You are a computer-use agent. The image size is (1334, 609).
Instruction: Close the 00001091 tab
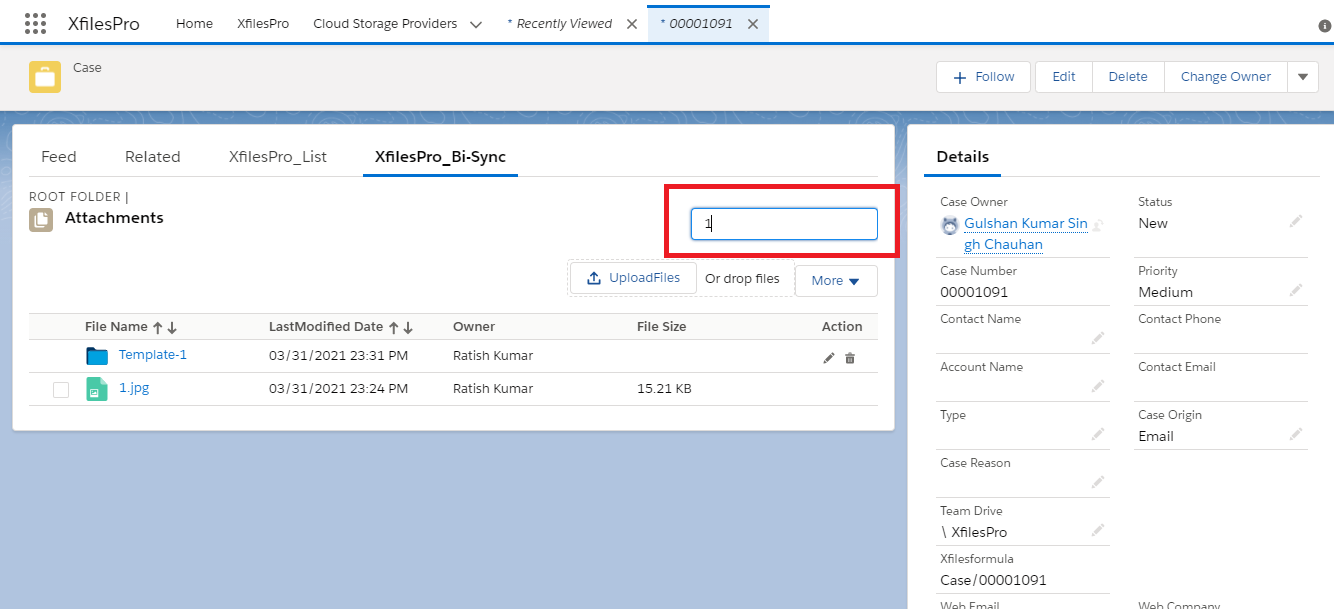click(x=753, y=24)
